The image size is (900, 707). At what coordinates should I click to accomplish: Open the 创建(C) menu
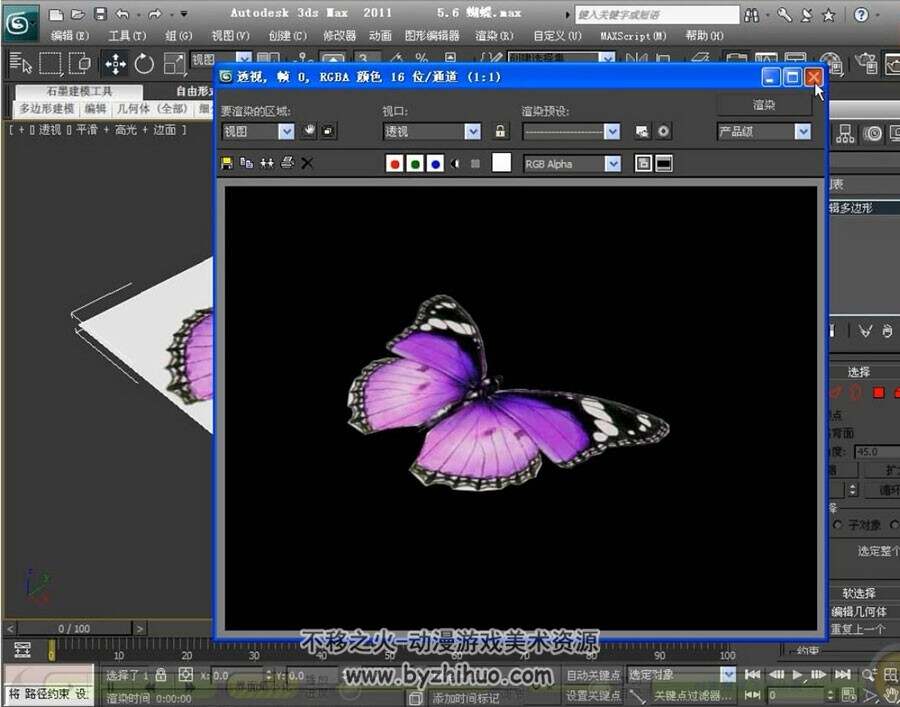(x=288, y=36)
